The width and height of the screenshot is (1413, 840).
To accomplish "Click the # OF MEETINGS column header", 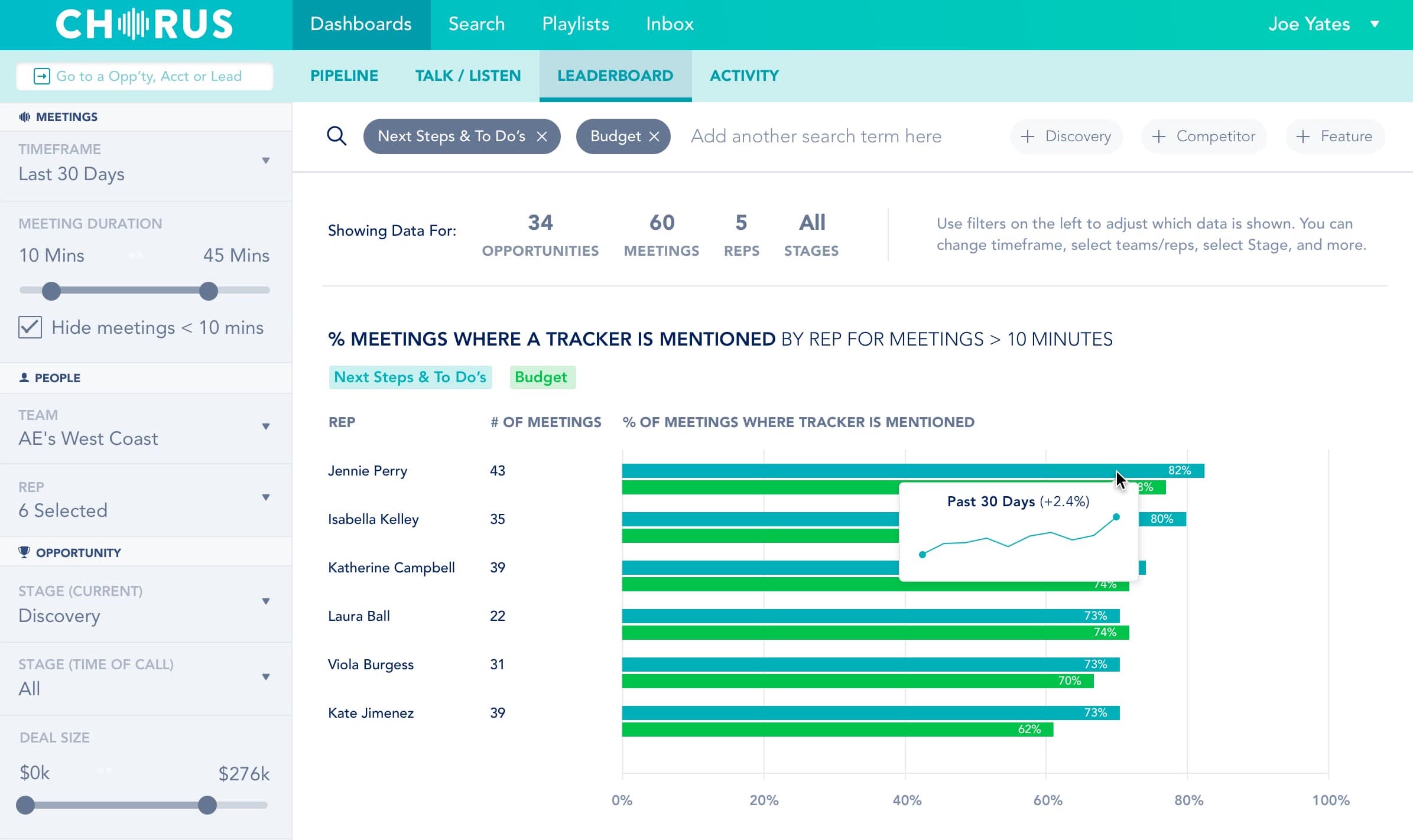I will 545,422.
